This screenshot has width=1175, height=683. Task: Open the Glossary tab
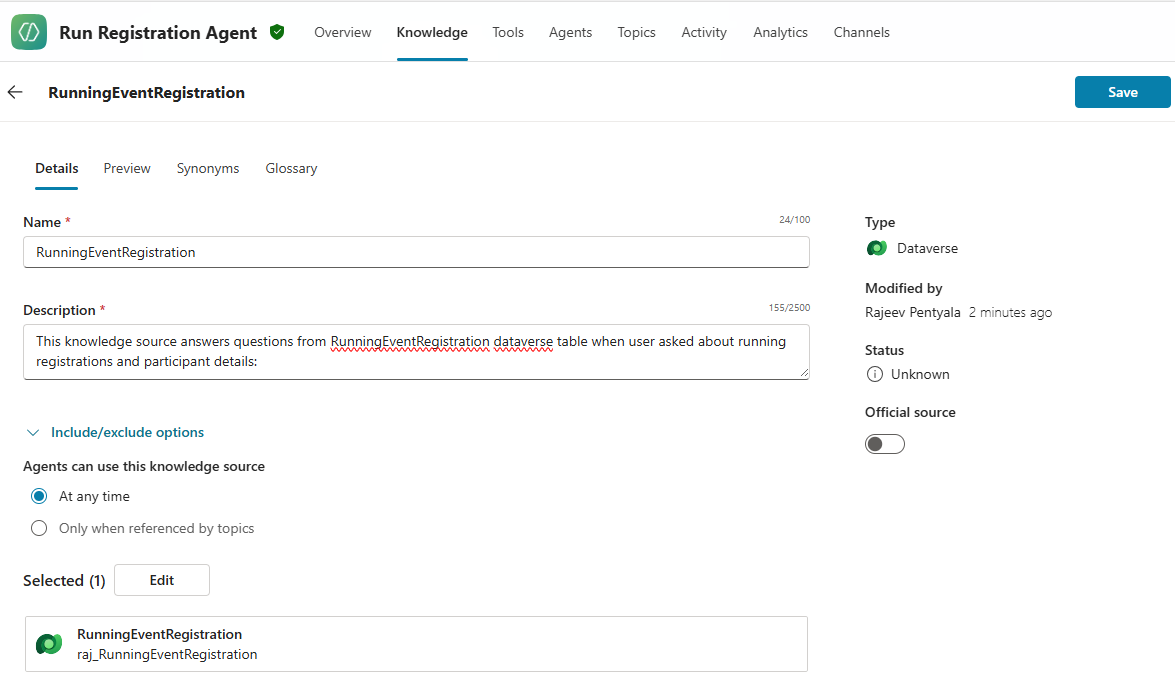click(x=291, y=168)
